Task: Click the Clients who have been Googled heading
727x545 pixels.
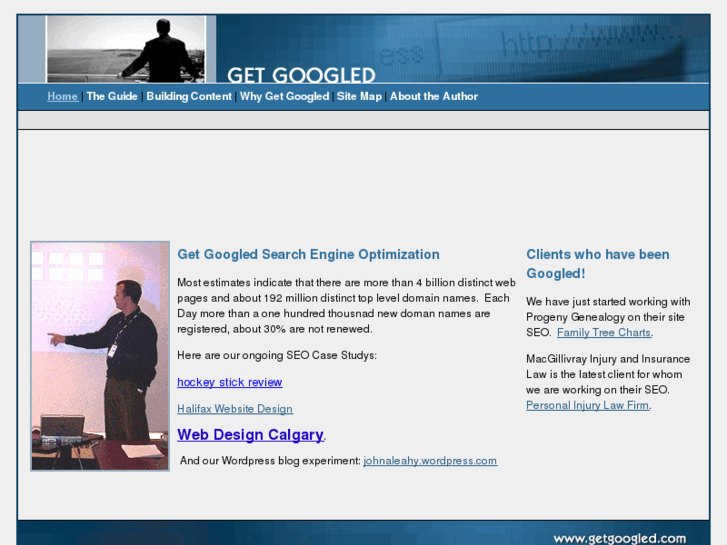Action: pos(598,264)
